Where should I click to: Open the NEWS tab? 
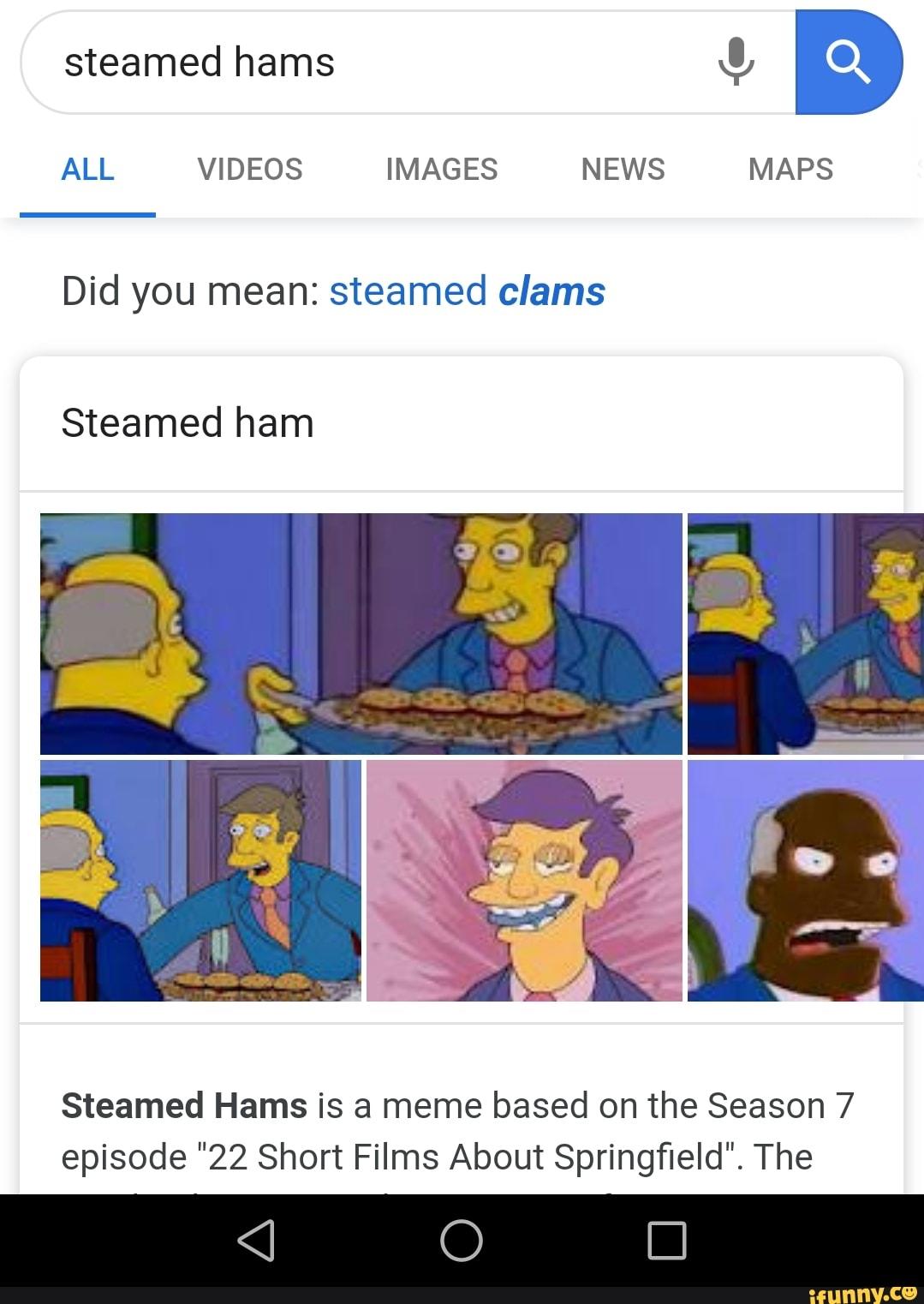[623, 170]
